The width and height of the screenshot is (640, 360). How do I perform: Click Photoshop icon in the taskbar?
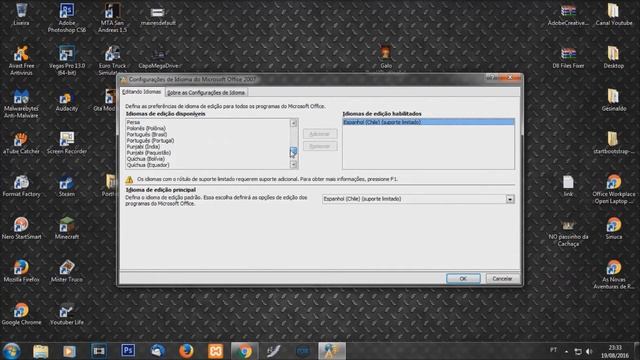point(128,351)
